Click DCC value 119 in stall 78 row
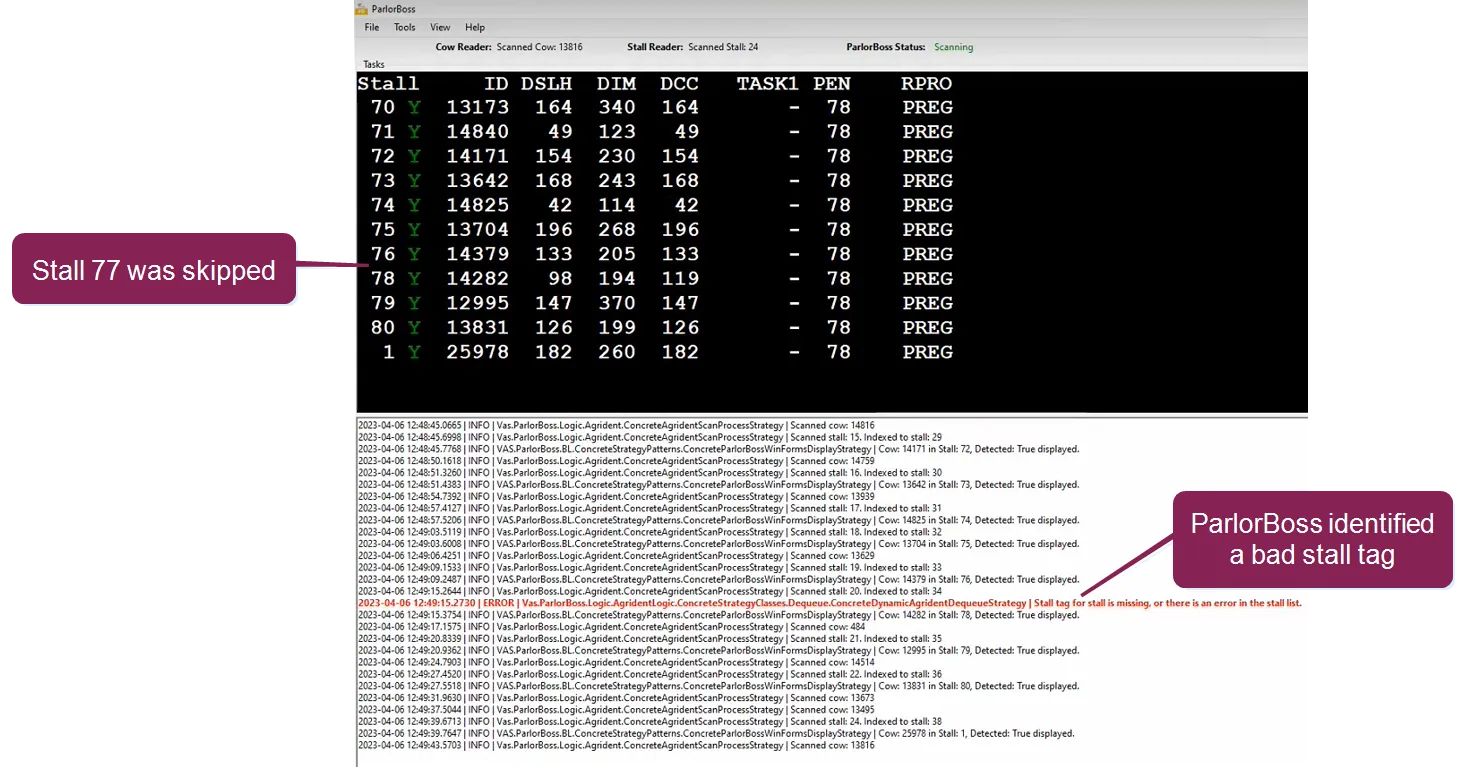Viewport: 1470px width, 767px height. (679, 279)
